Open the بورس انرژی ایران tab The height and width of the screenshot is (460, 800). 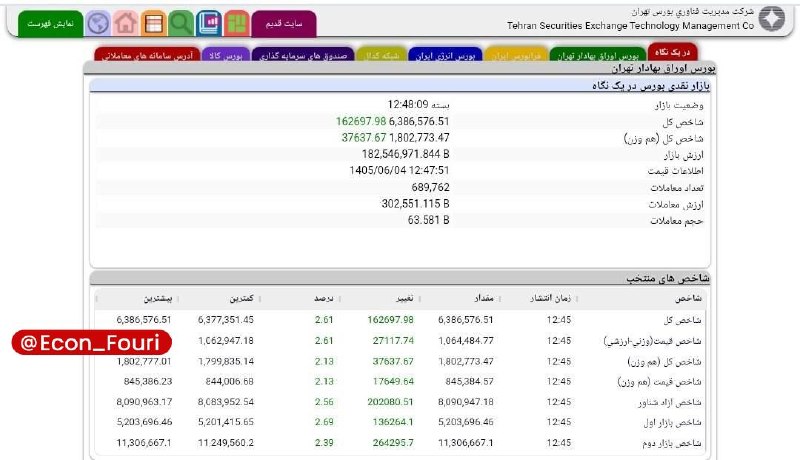click(445, 55)
